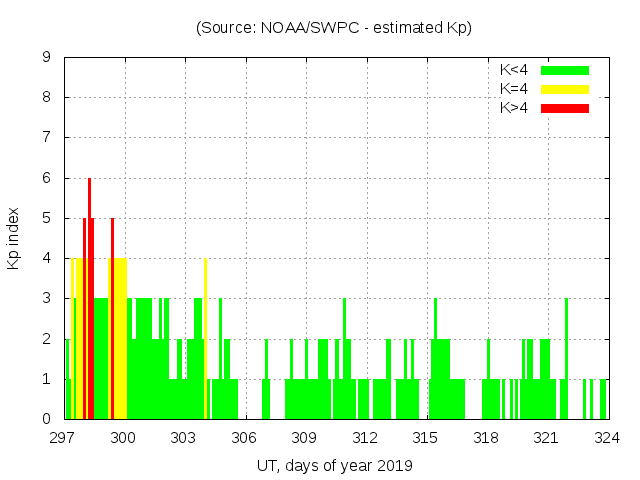The width and height of the screenshot is (640, 480).
Task: Click the green K<4 legend swatch
Action: [x=565, y=70]
